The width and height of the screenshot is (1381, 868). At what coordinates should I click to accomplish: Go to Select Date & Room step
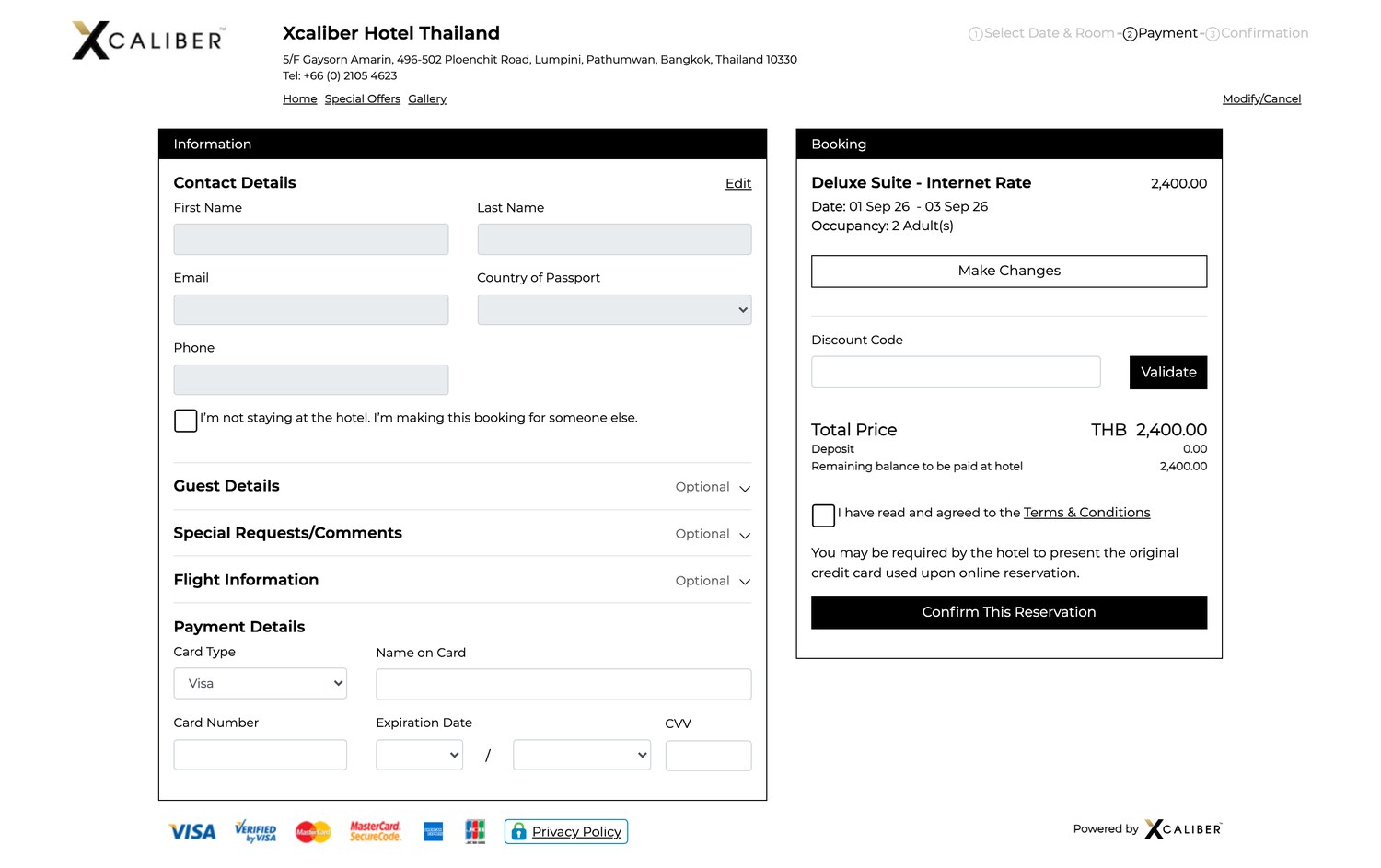click(x=1041, y=33)
